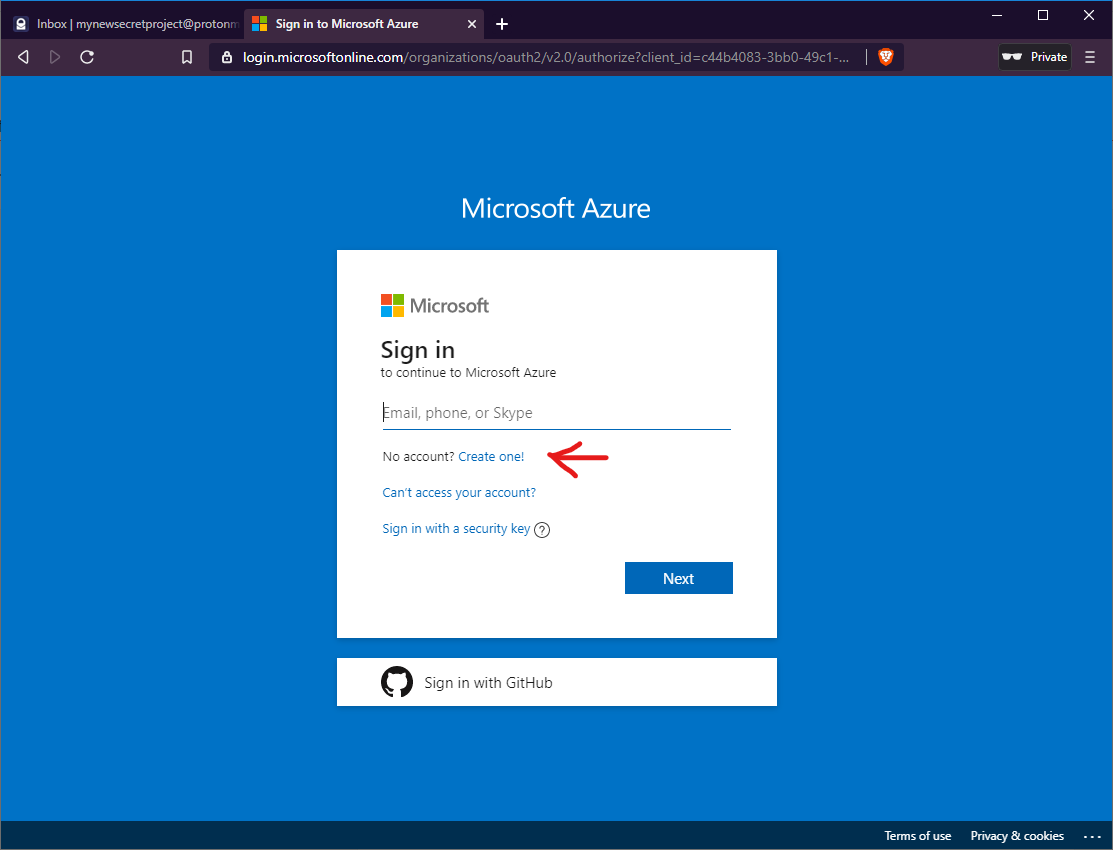Close the Sign in to Microsoft Azure tab

[471, 24]
